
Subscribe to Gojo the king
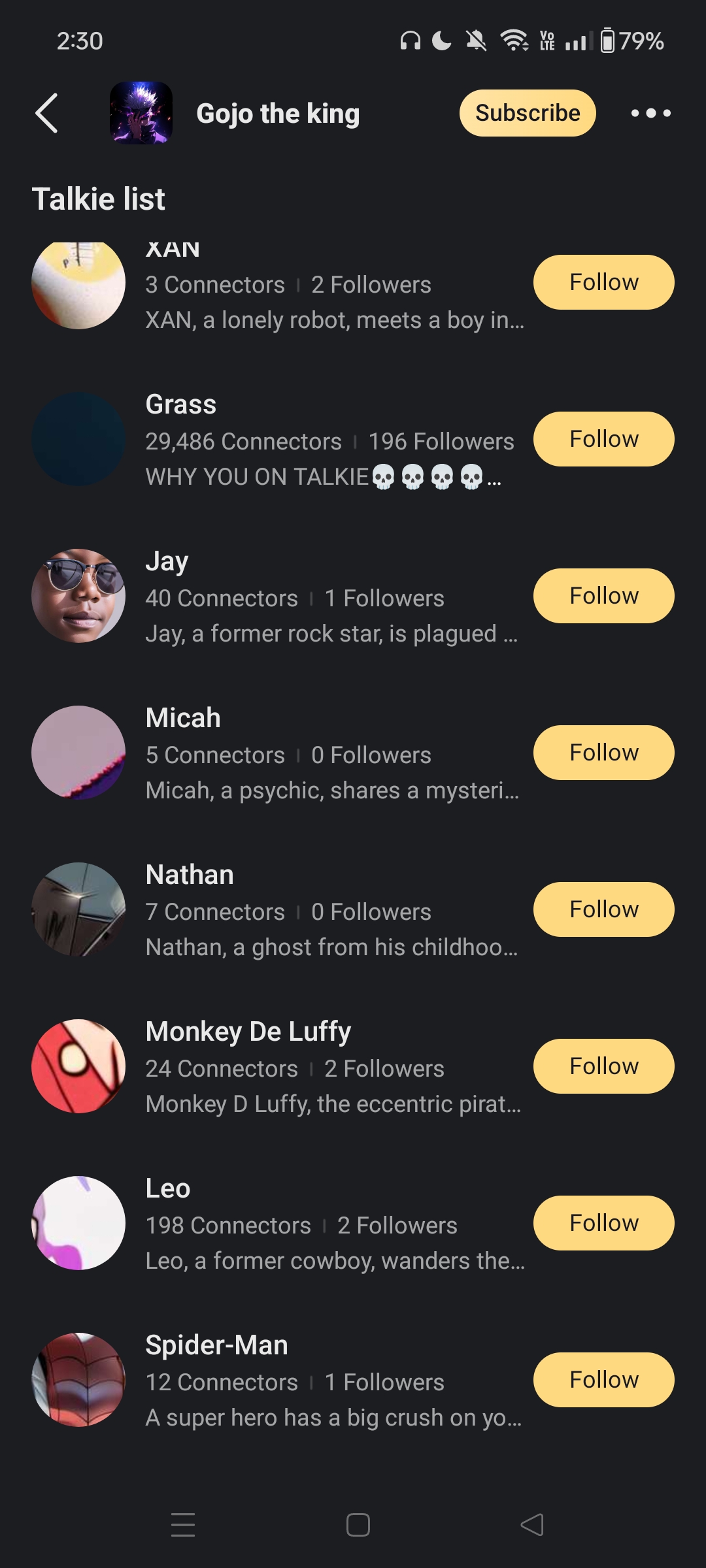(x=527, y=113)
